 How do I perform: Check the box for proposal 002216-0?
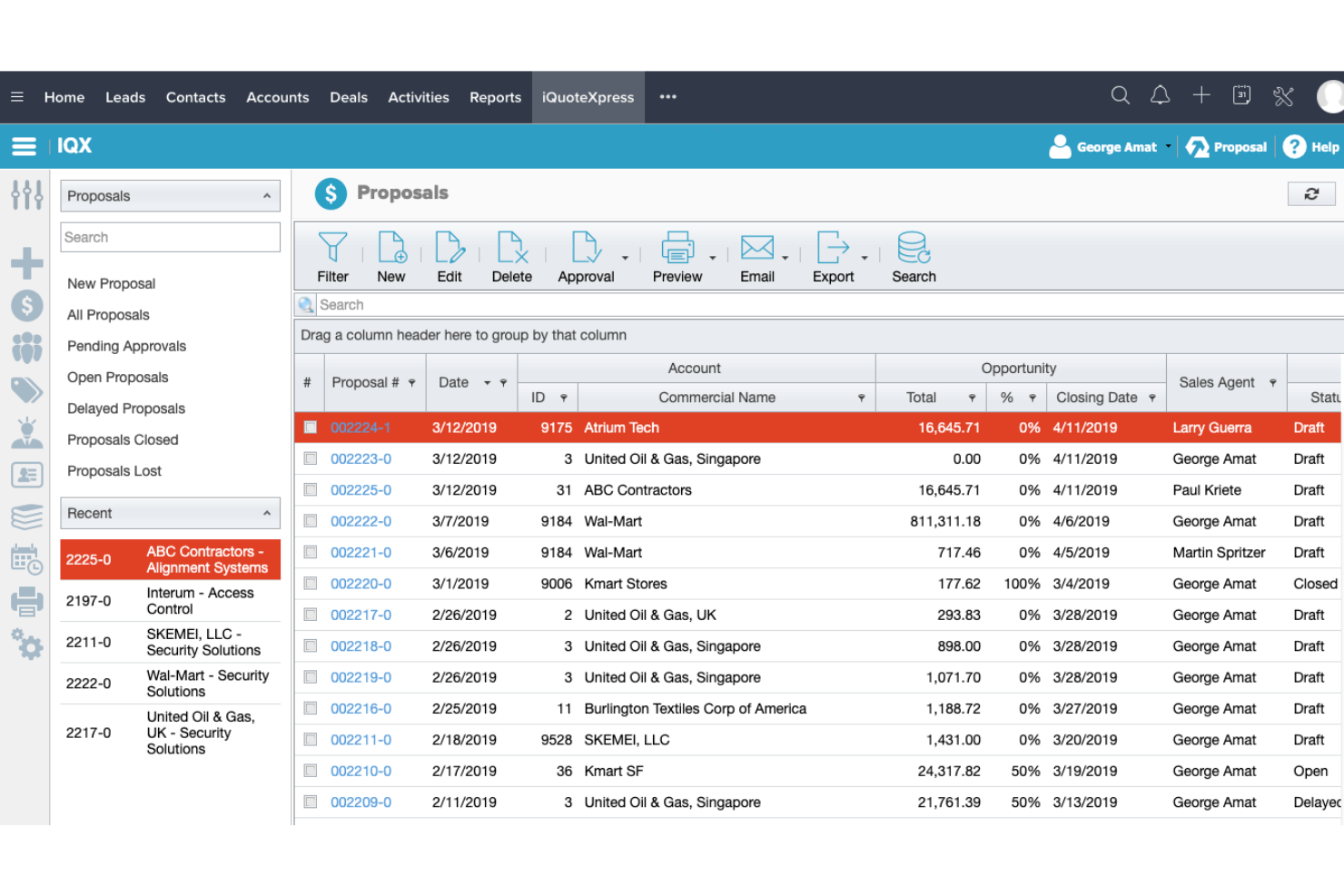pos(311,708)
